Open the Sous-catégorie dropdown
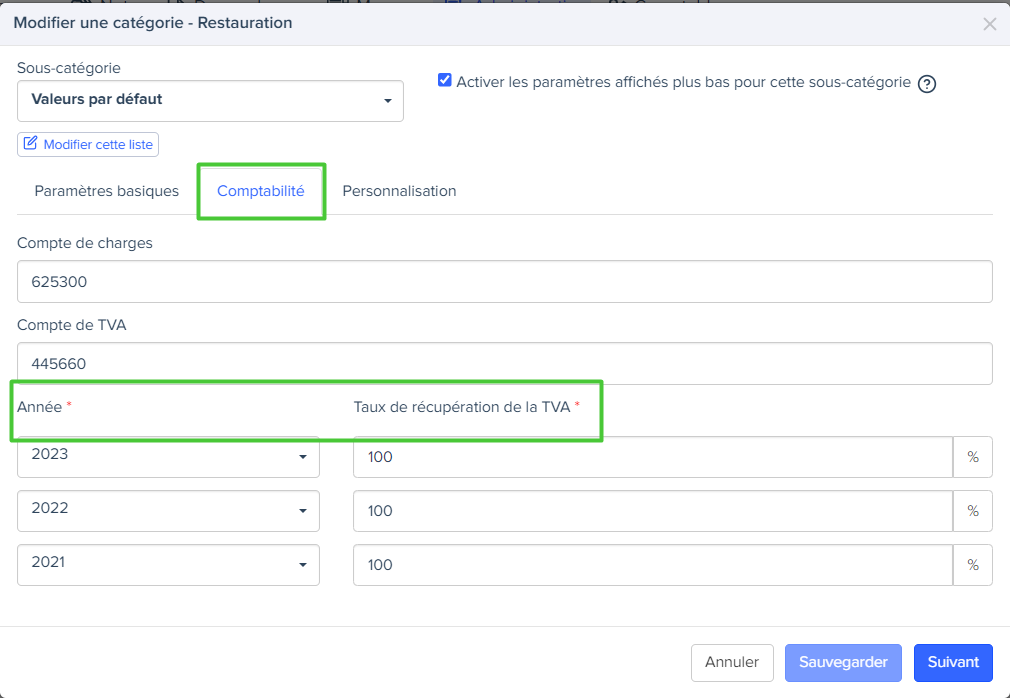The height and width of the screenshot is (698, 1010). point(210,100)
